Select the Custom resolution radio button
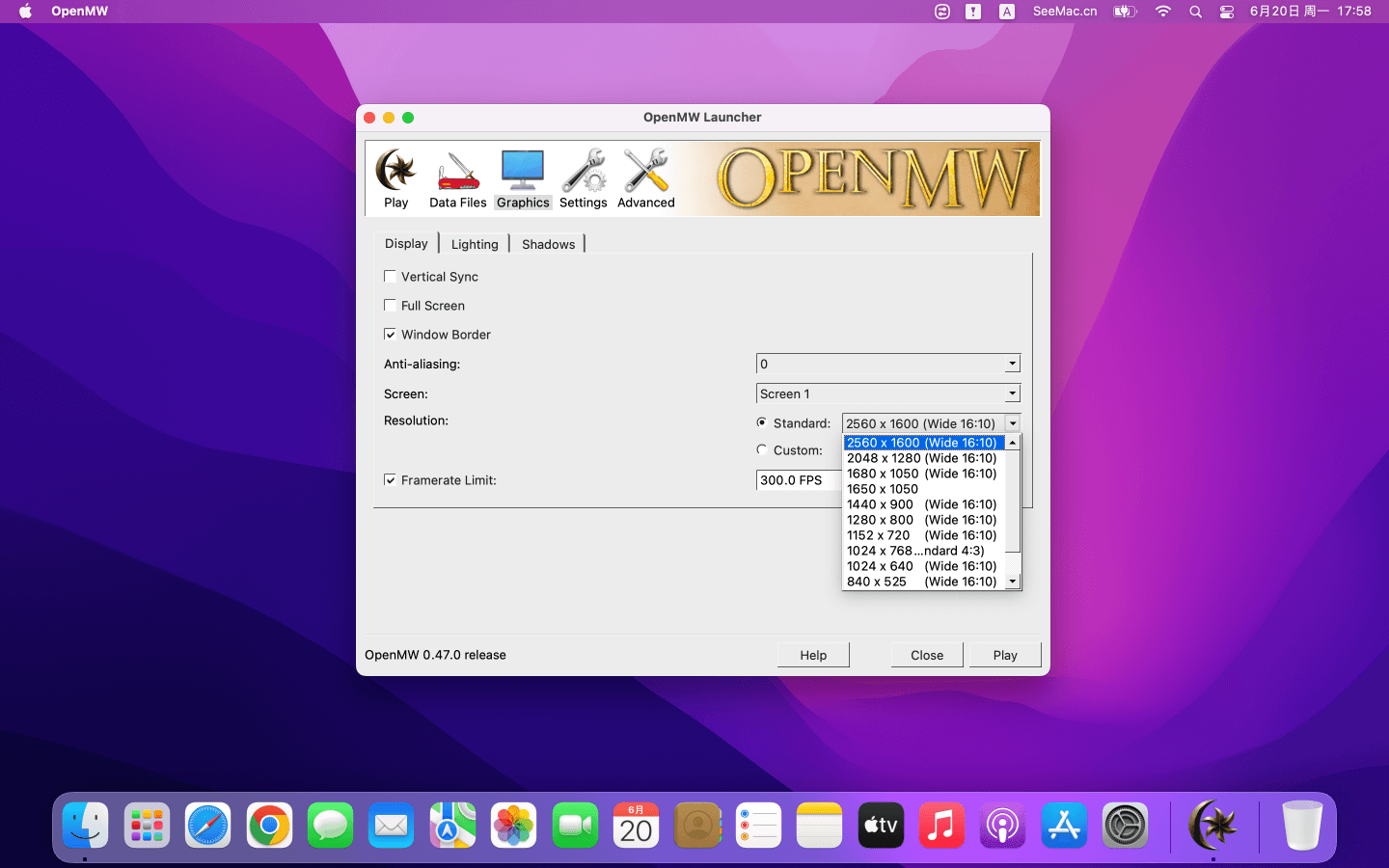The image size is (1389, 868). pos(762,449)
